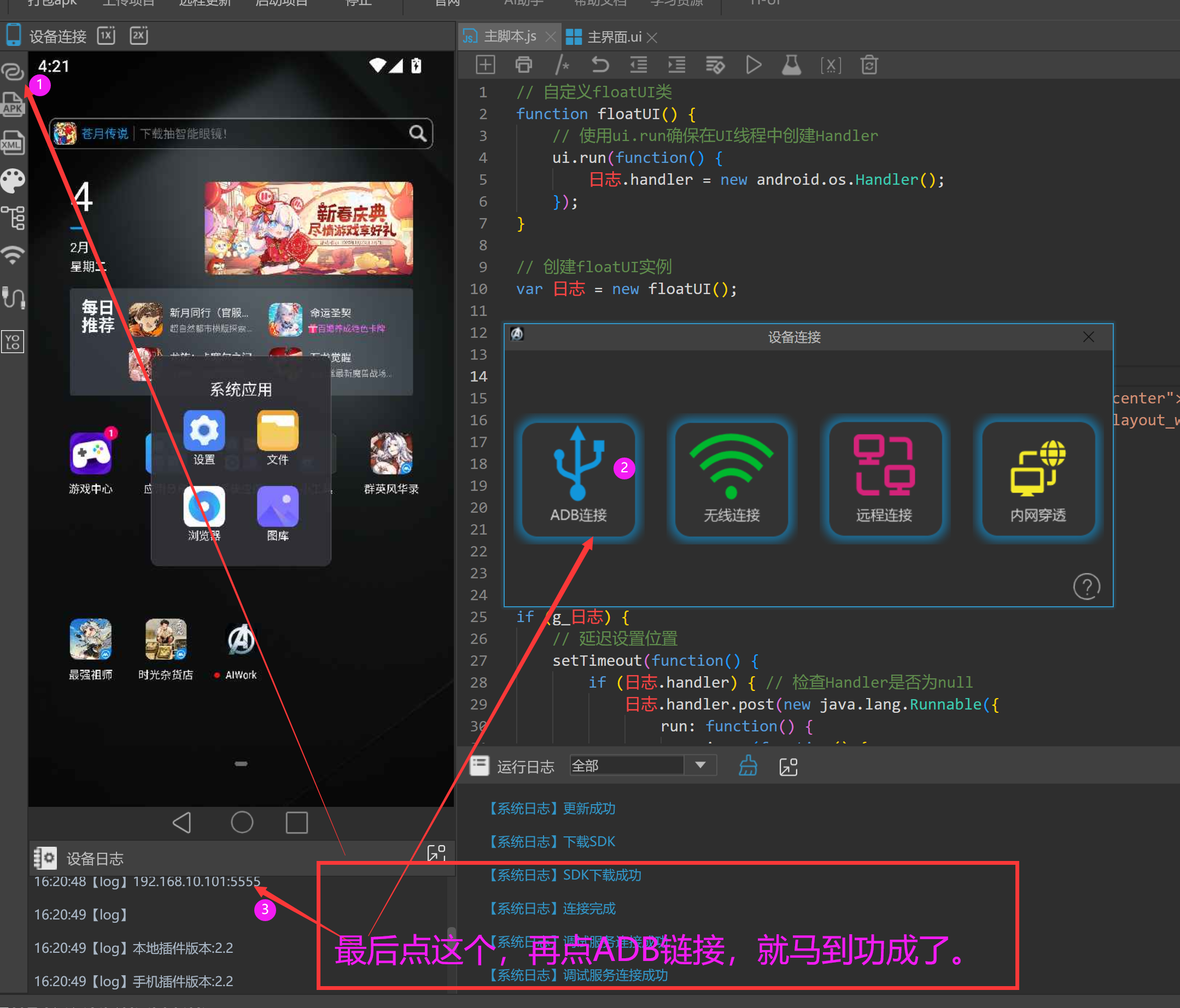Pop out the 运行日志 panel
This screenshot has height=1008, width=1180.
pos(788,767)
